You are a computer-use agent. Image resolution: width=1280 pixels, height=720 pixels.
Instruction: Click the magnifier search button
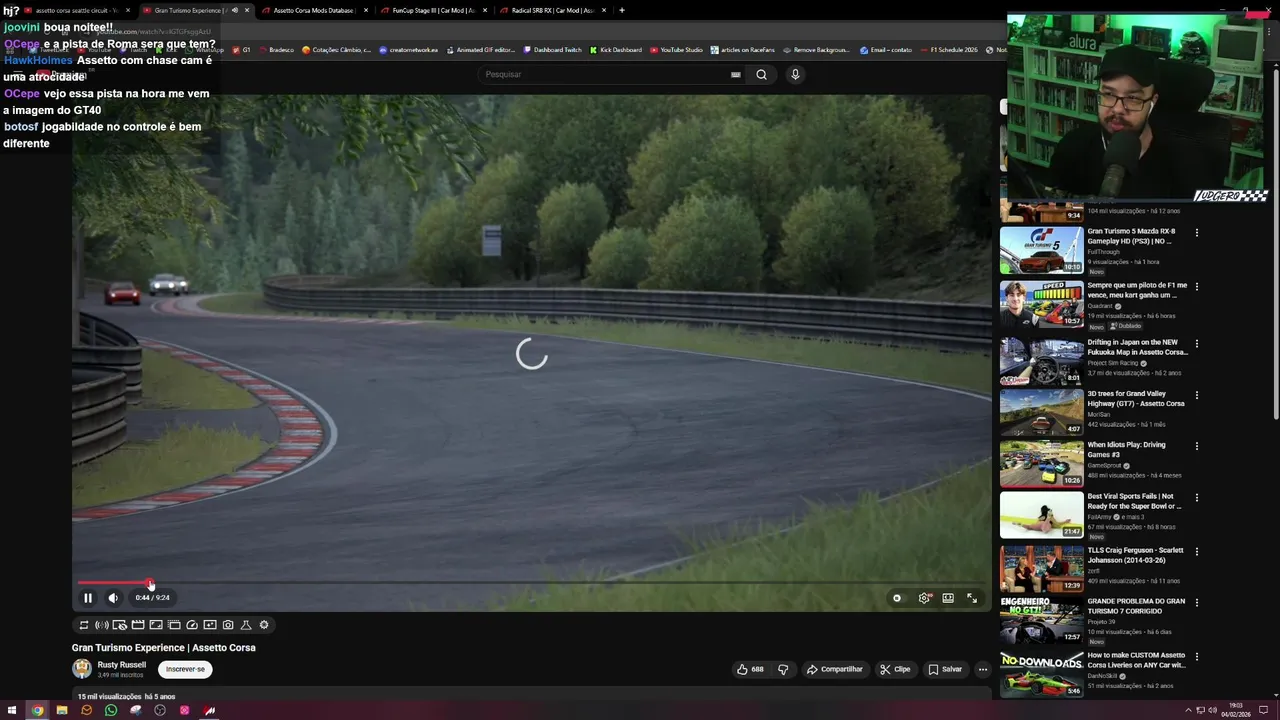point(761,74)
